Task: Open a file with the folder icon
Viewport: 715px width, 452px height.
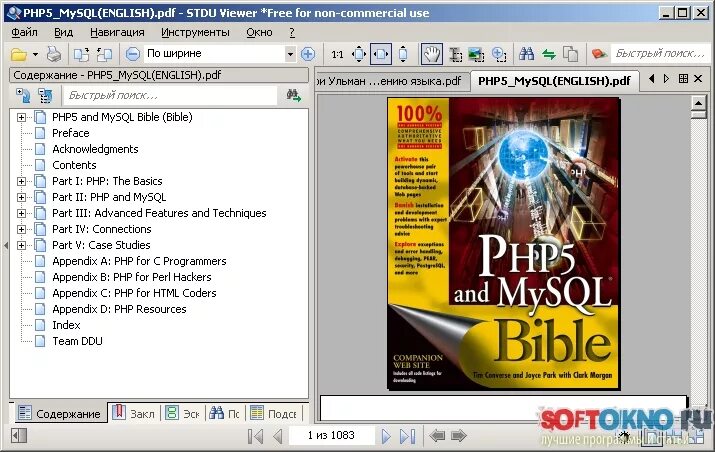Action: [19, 54]
